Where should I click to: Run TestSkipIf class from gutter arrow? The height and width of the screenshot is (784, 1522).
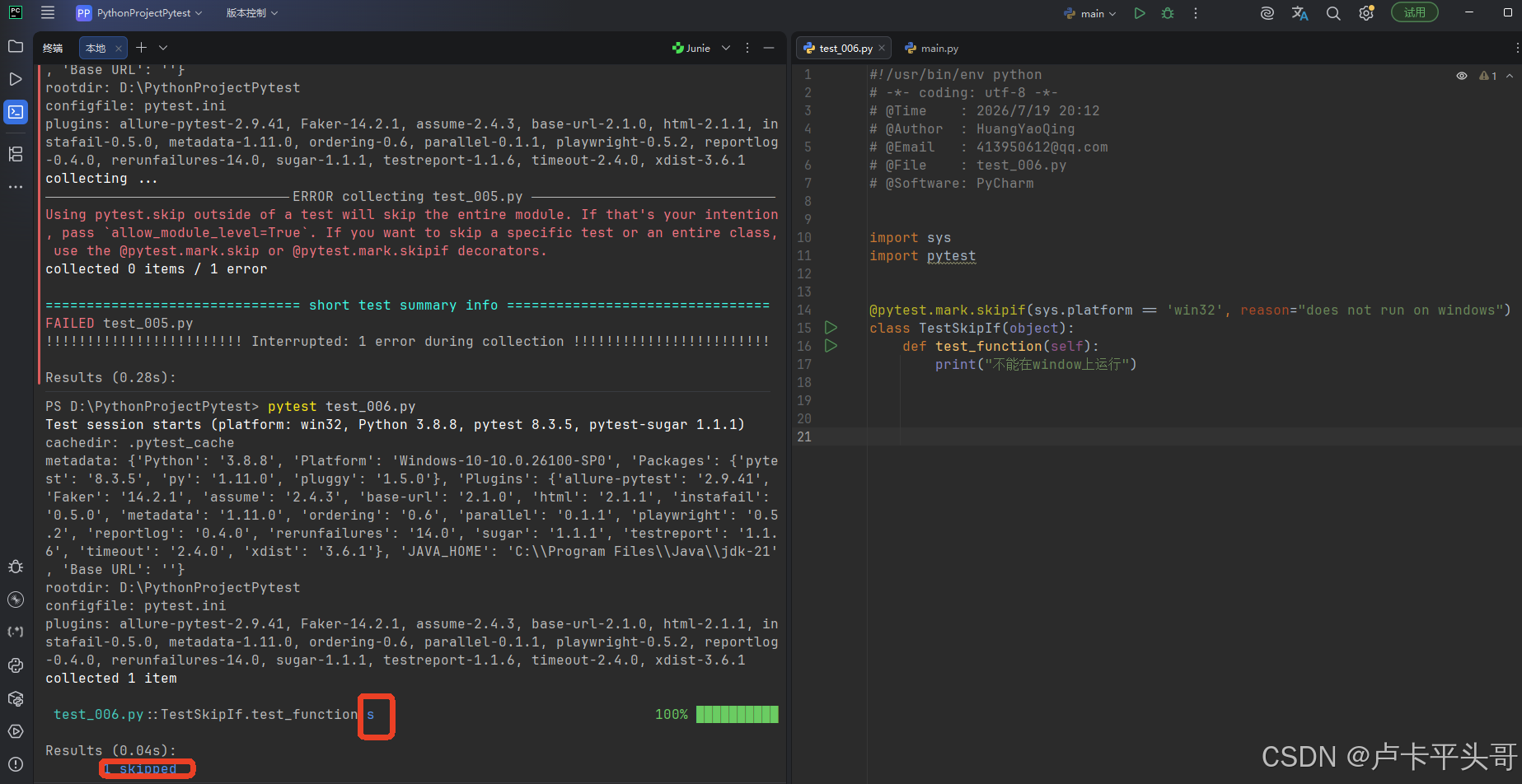click(831, 328)
